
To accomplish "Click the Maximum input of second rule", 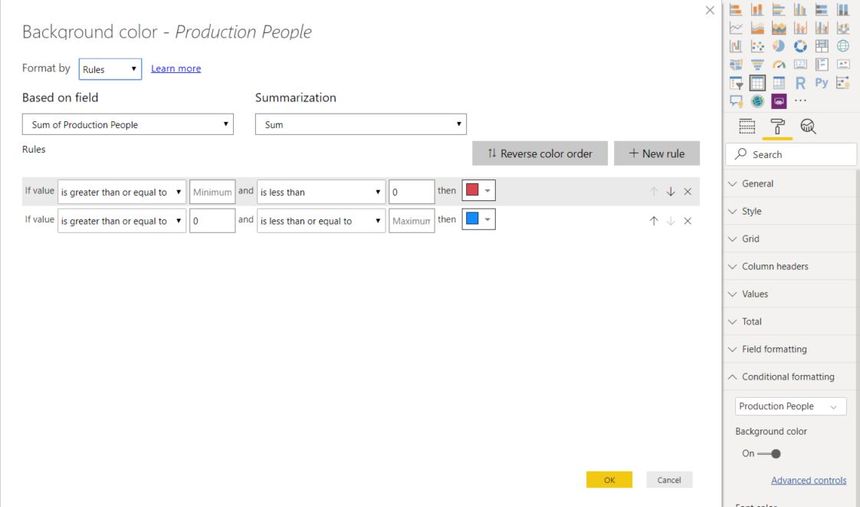I will tap(411, 221).
